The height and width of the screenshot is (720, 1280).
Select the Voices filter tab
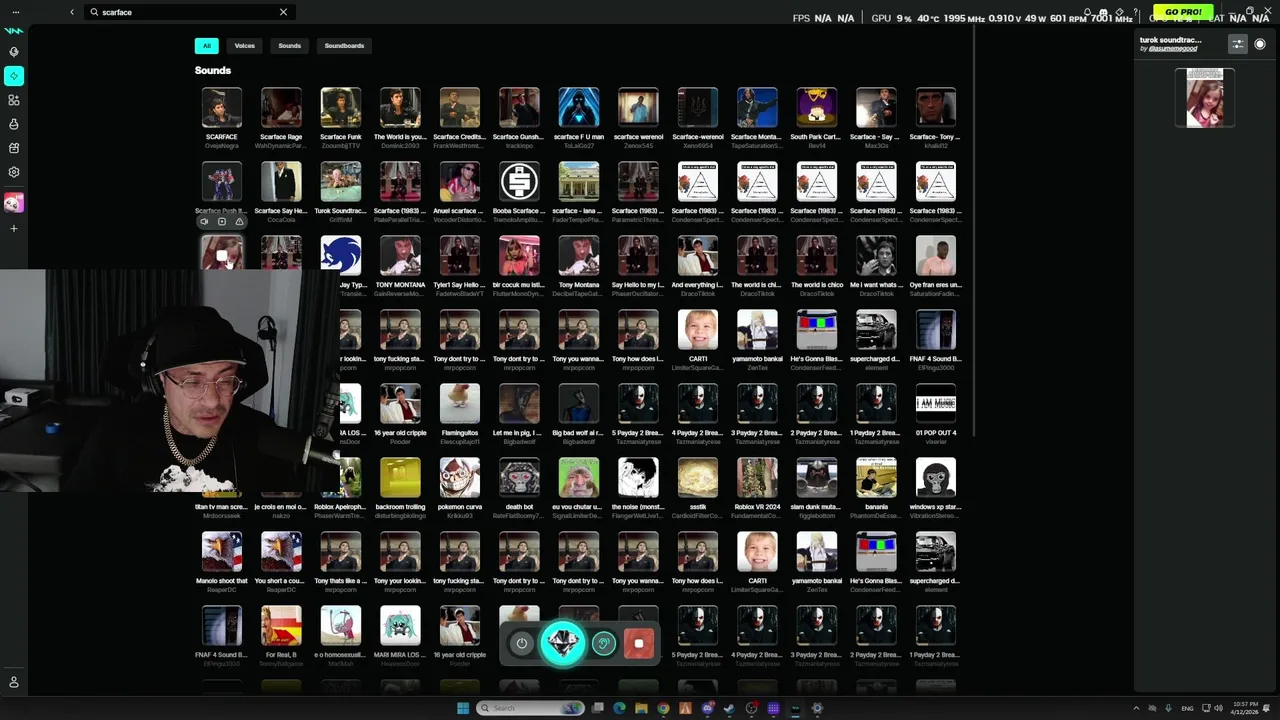pos(245,46)
